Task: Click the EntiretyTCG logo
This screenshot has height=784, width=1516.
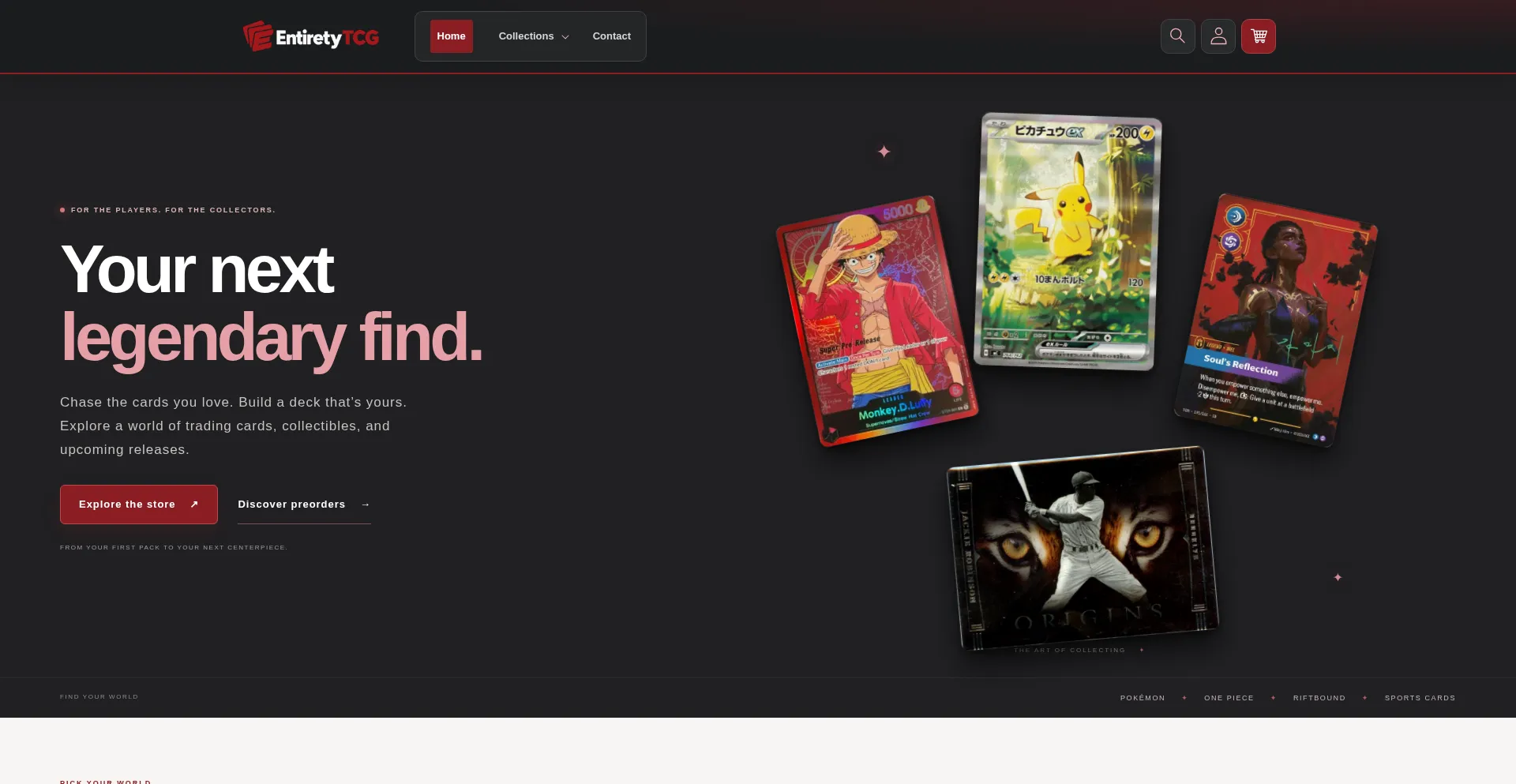Action: pos(311,36)
